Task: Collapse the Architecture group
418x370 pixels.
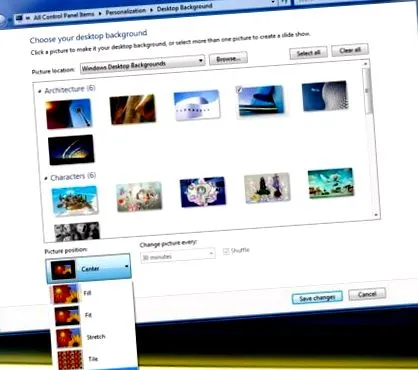Action: pos(40,91)
